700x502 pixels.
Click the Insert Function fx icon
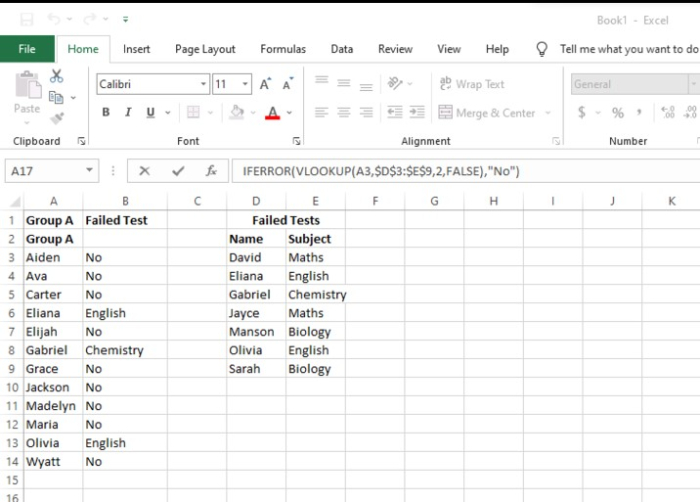tap(211, 171)
